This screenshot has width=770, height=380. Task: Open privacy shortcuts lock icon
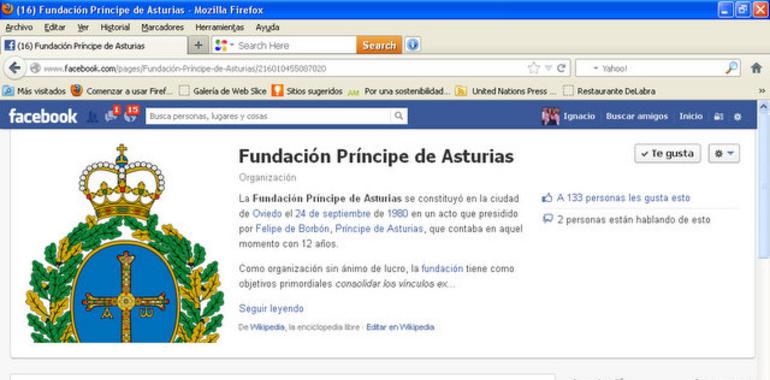pos(718,116)
